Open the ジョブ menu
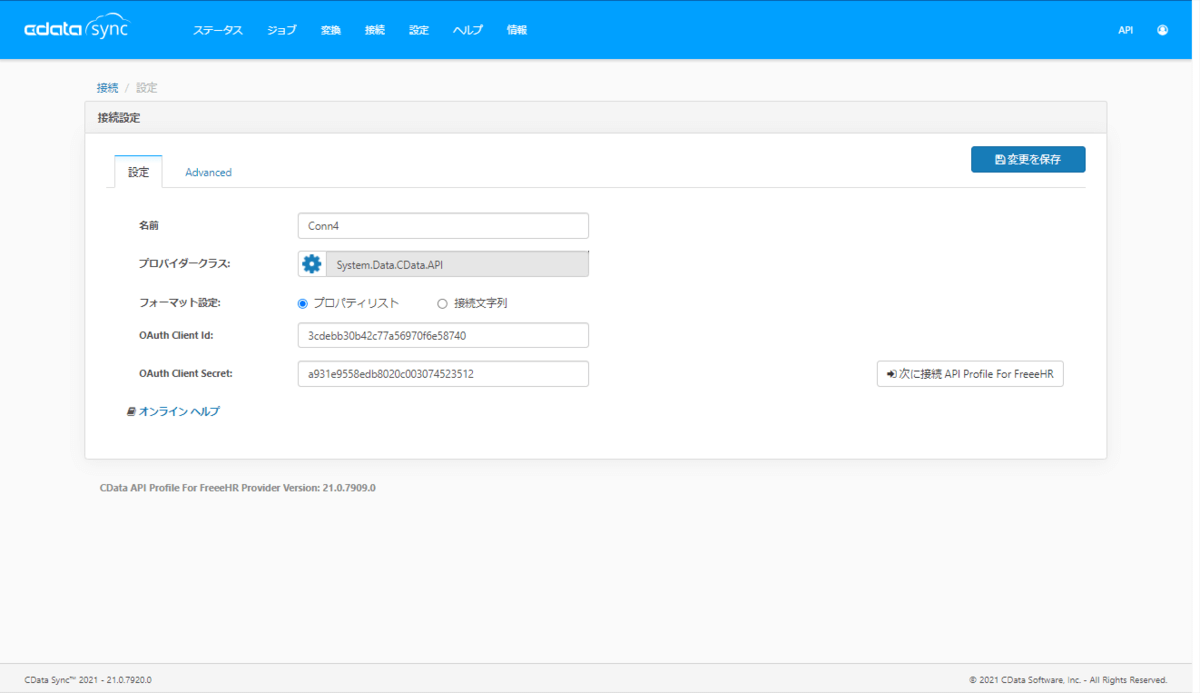This screenshot has width=1200, height=693. (282, 30)
